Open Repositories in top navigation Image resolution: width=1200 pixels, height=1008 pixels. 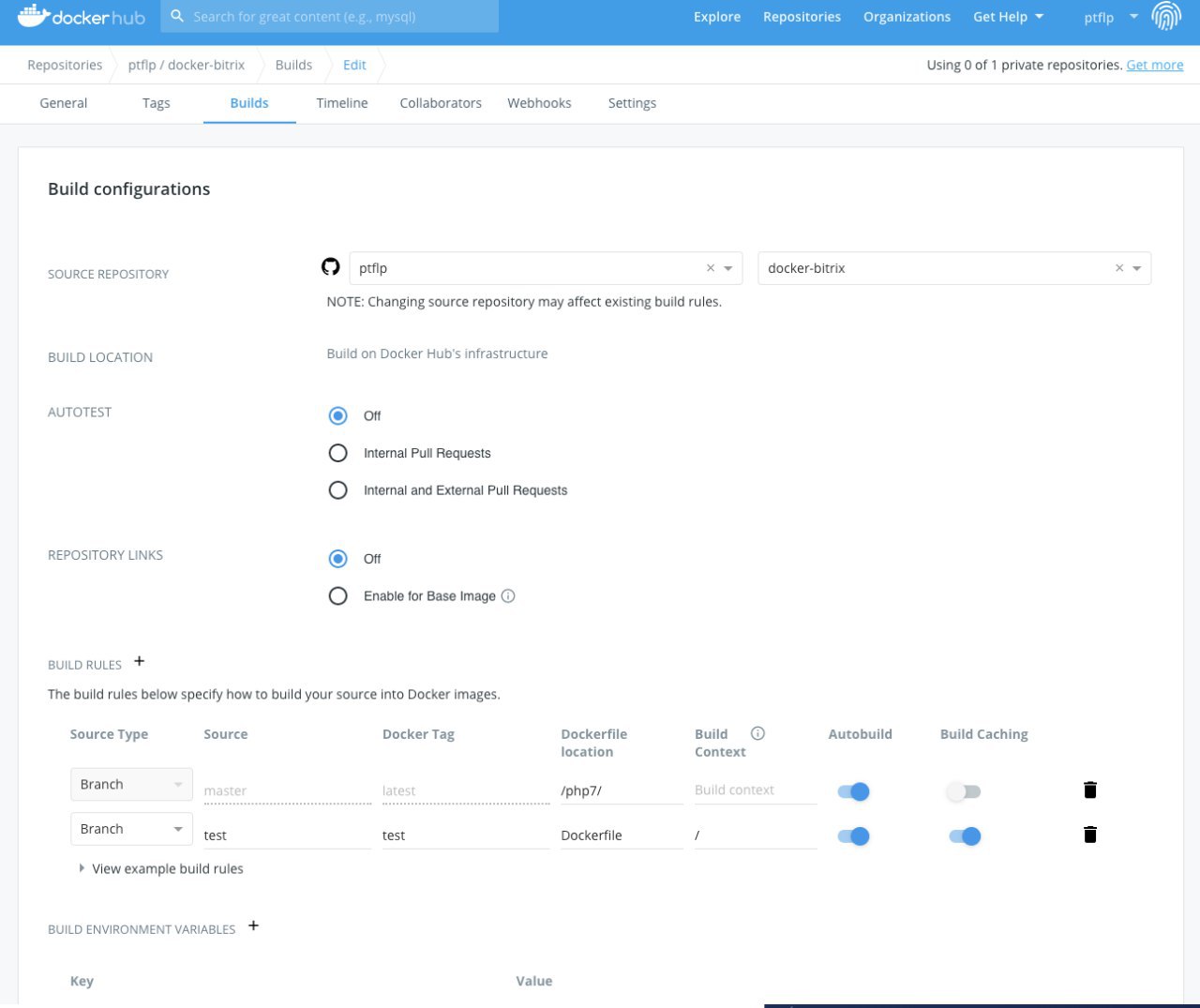(802, 17)
